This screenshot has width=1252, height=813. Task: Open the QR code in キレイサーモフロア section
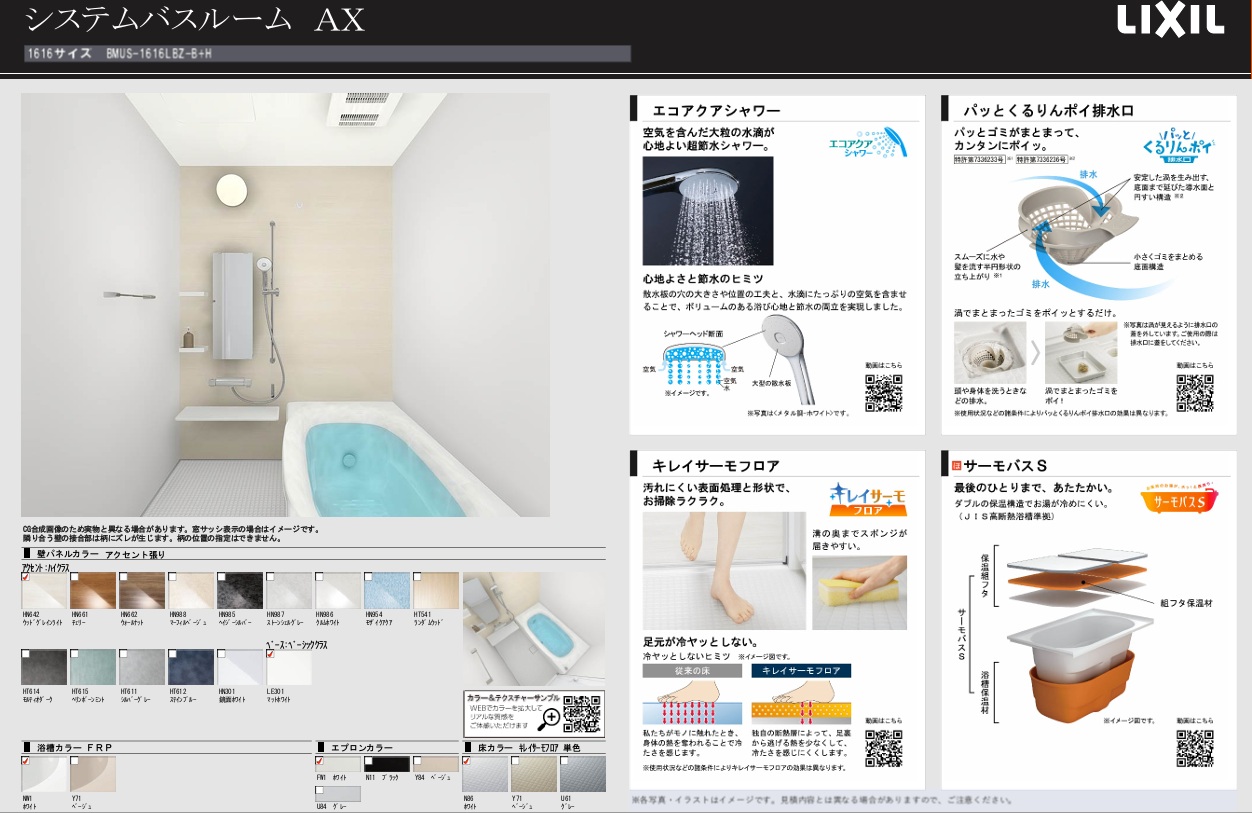[x=883, y=746]
